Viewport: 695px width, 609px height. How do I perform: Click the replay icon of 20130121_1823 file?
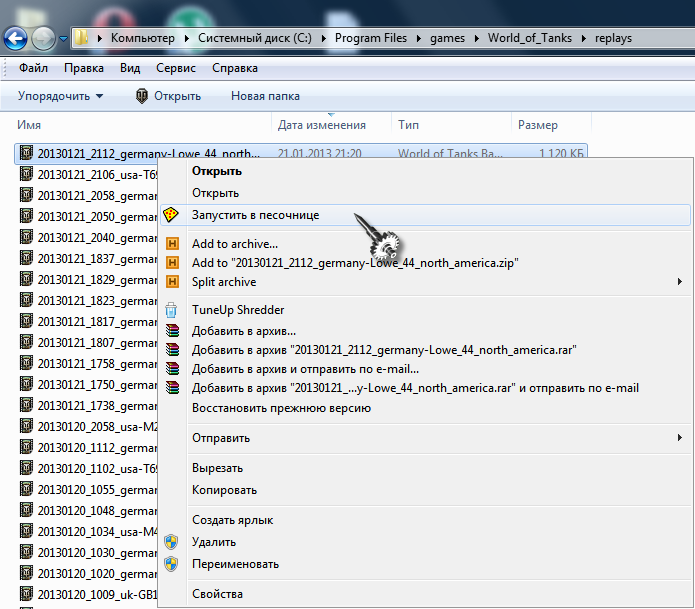[x=27, y=300]
